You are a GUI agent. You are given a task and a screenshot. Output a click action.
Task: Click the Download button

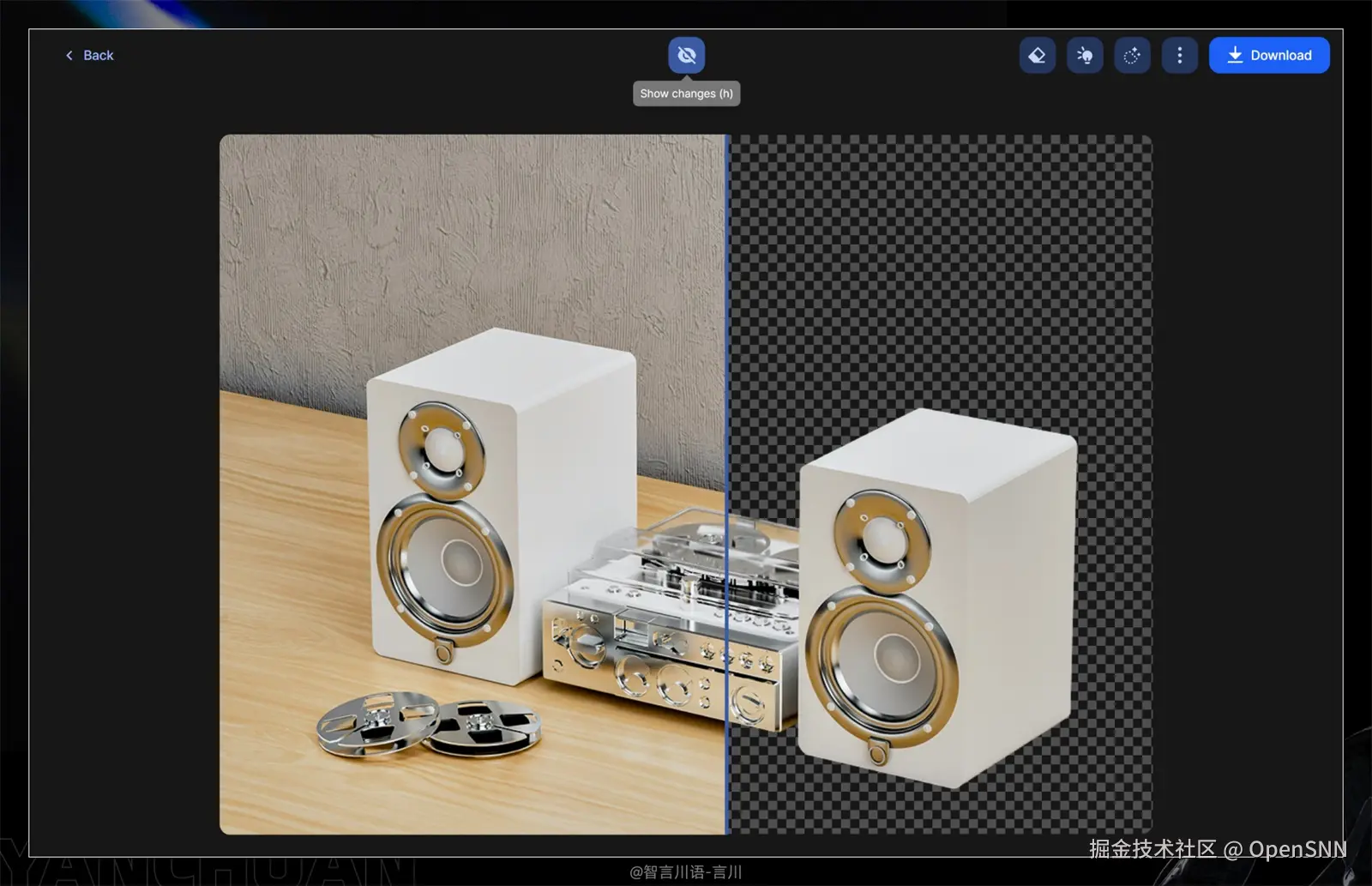1269,56
